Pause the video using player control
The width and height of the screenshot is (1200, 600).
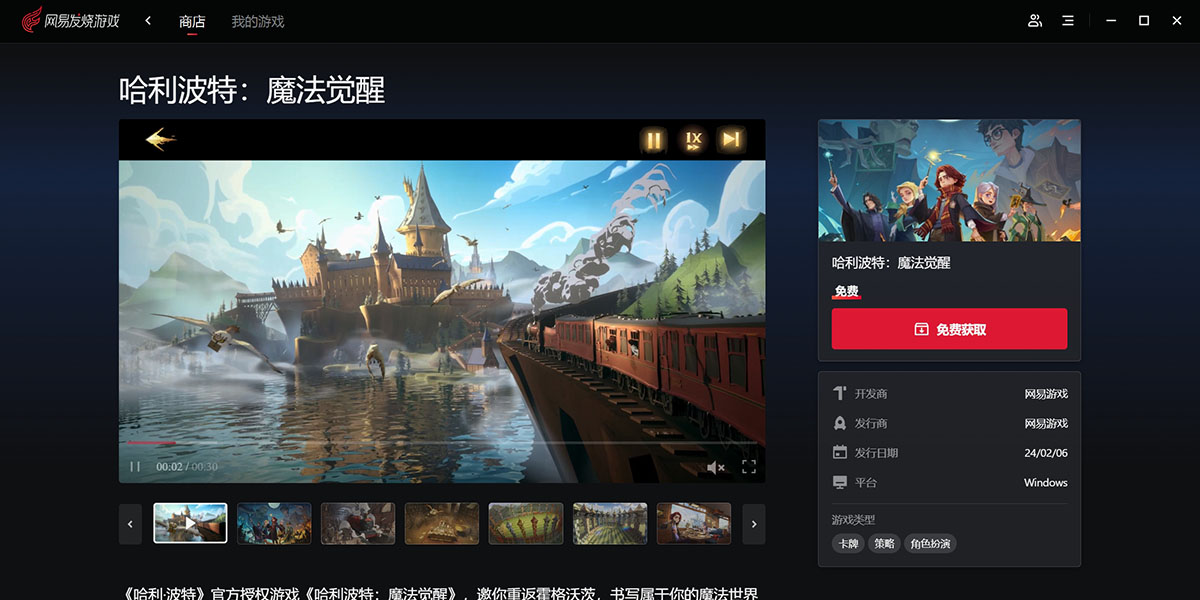pyautogui.click(x=135, y=467)
